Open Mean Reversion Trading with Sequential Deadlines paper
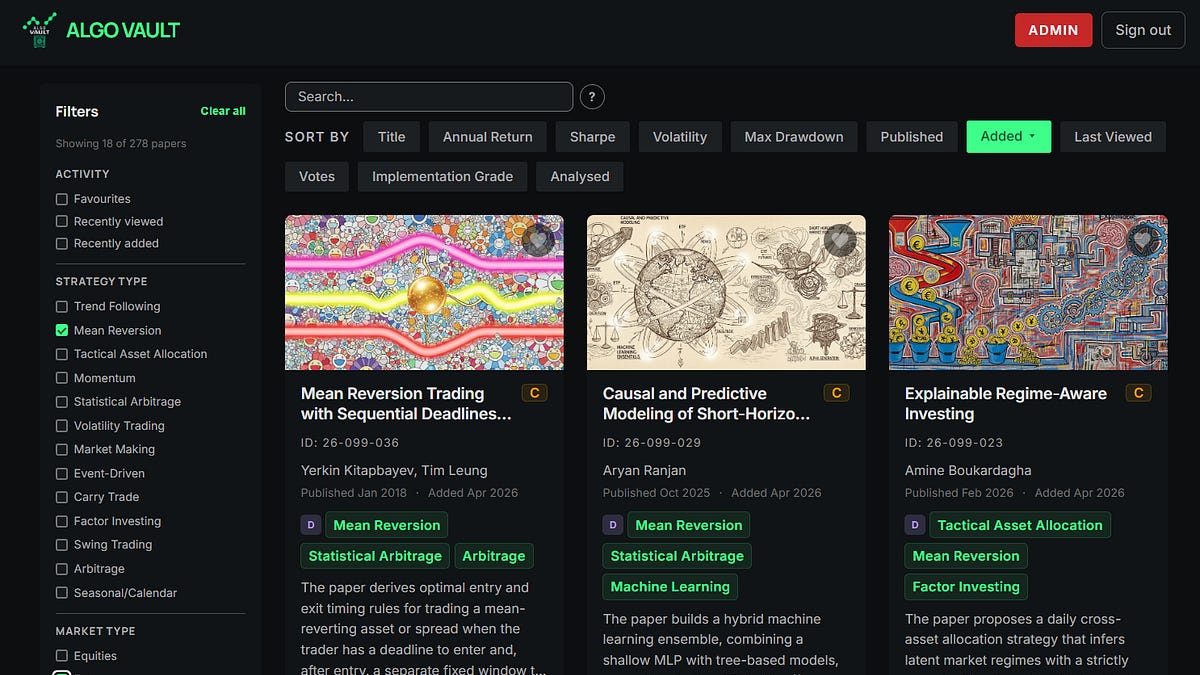This screenshot has width=1200, height=675. click(406, 404)
